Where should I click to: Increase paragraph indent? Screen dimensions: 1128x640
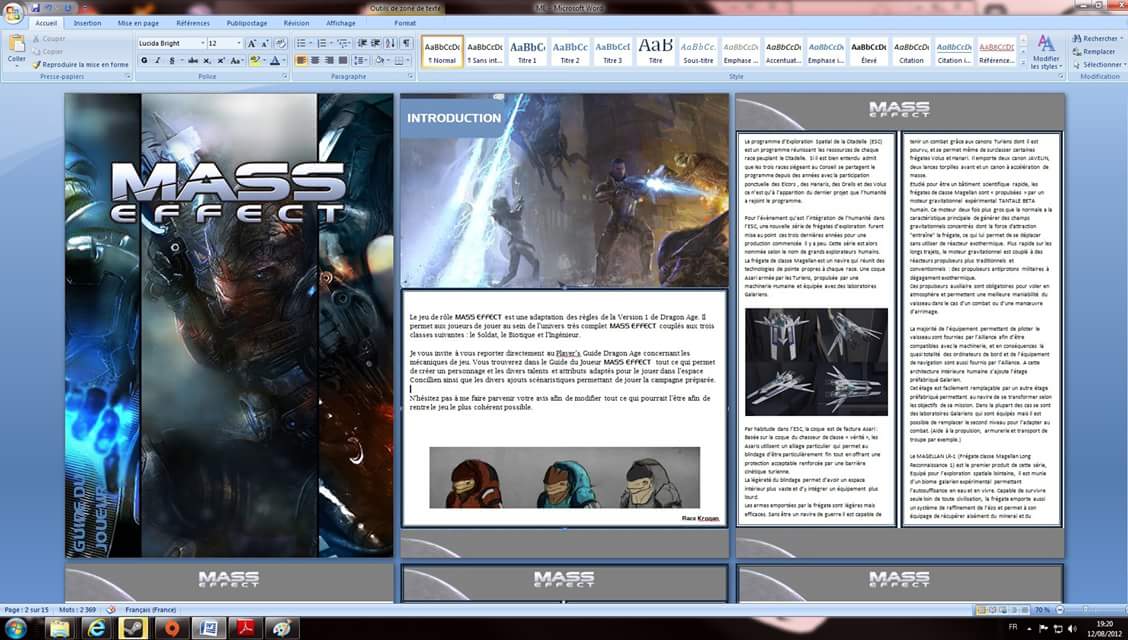[376, 43]
